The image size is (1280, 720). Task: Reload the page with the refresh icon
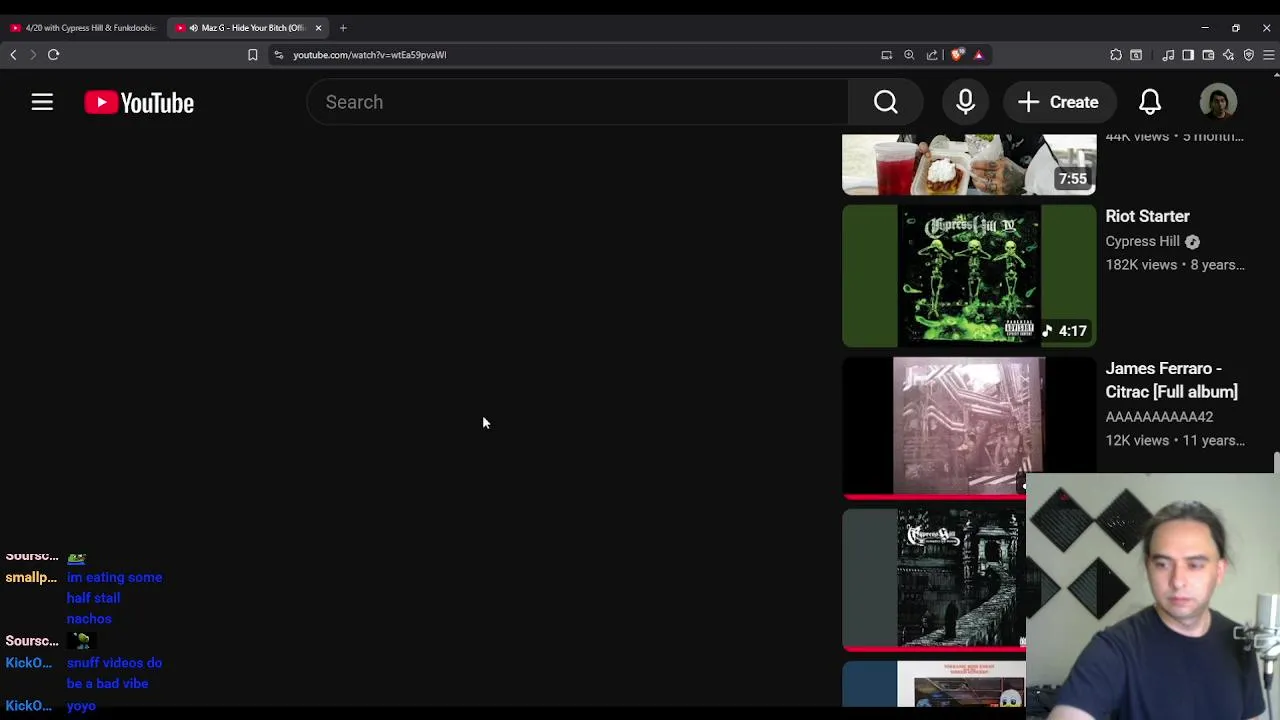point(53,55)
